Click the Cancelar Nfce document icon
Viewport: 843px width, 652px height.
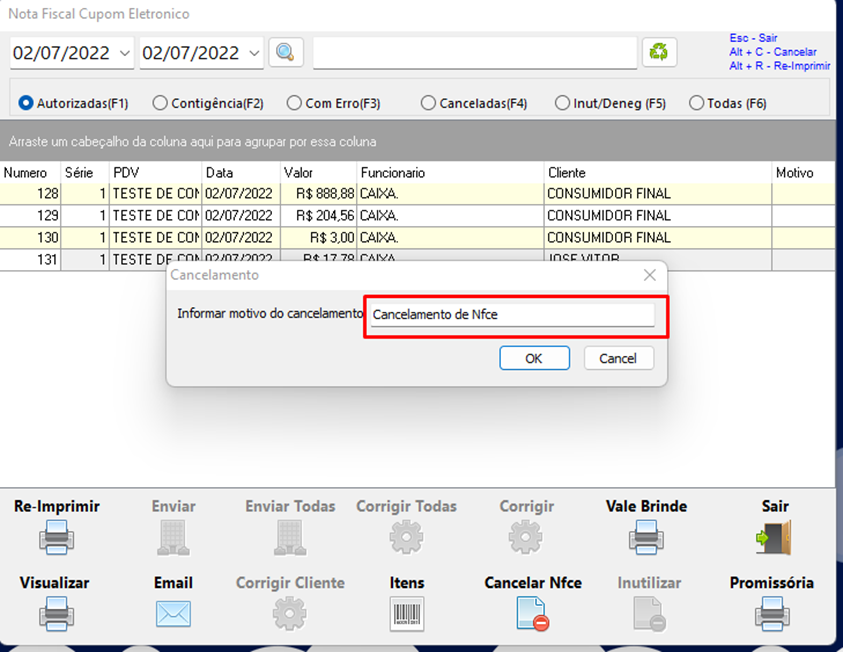click(x=533, y=614)
